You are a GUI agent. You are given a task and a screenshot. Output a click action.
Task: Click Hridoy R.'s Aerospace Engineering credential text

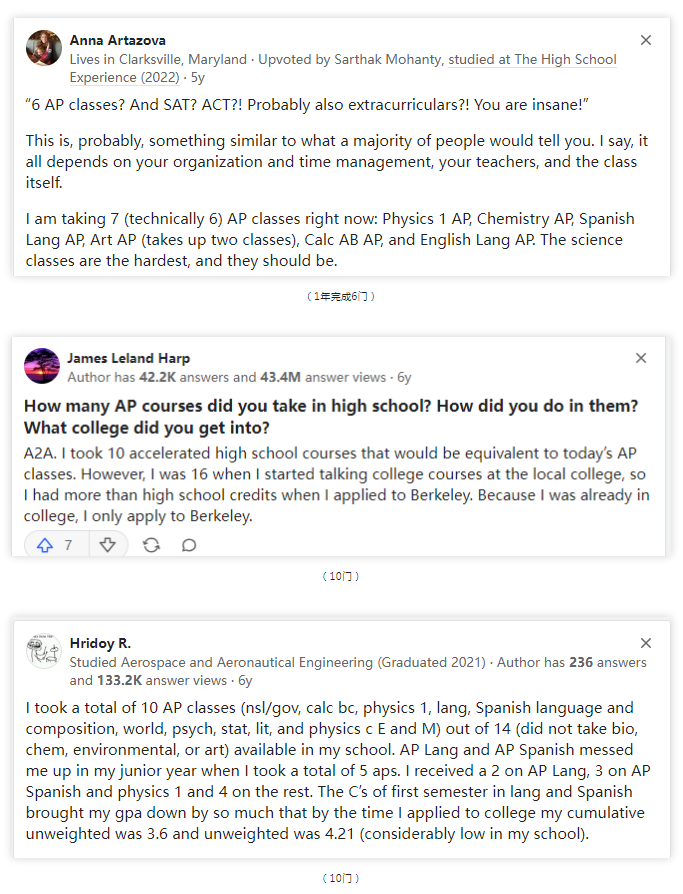[x=278, y=663]
